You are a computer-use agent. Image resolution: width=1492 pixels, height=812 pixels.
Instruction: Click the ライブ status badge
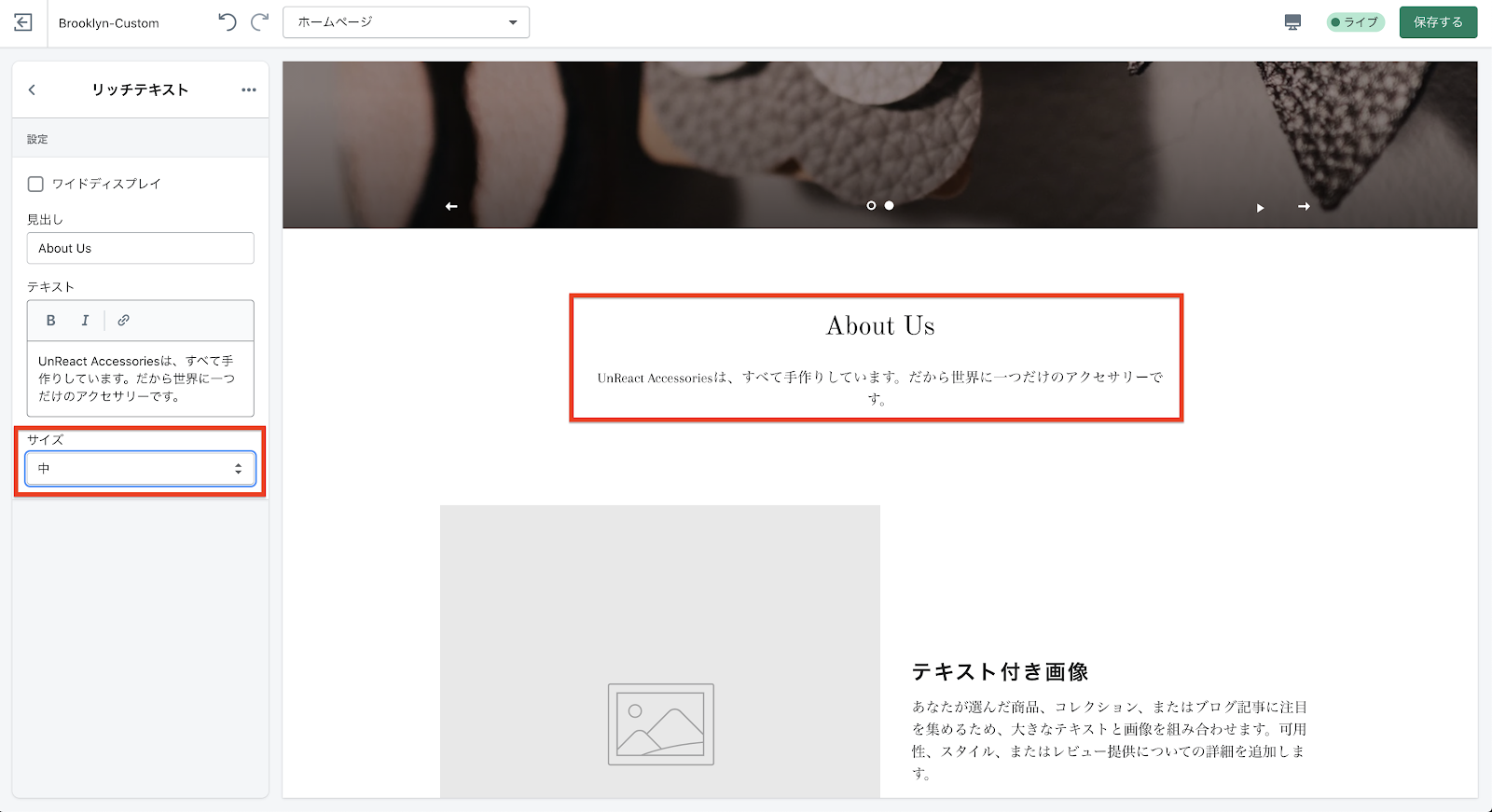click(x=1355, y=22)
